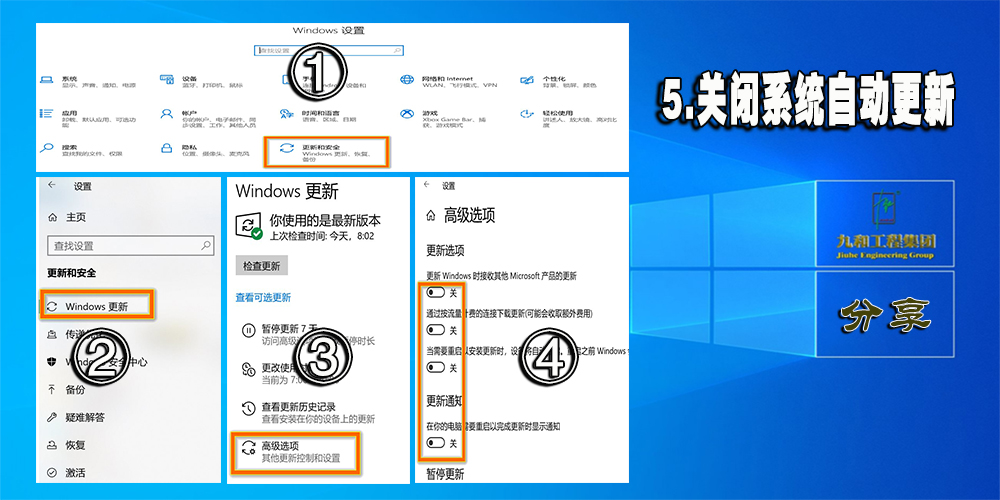The height and width of the screenshot is (500, 1000).
Task: Click the 上次检查时间: 今天, 8:02 text
Action: tap(321, 235)
